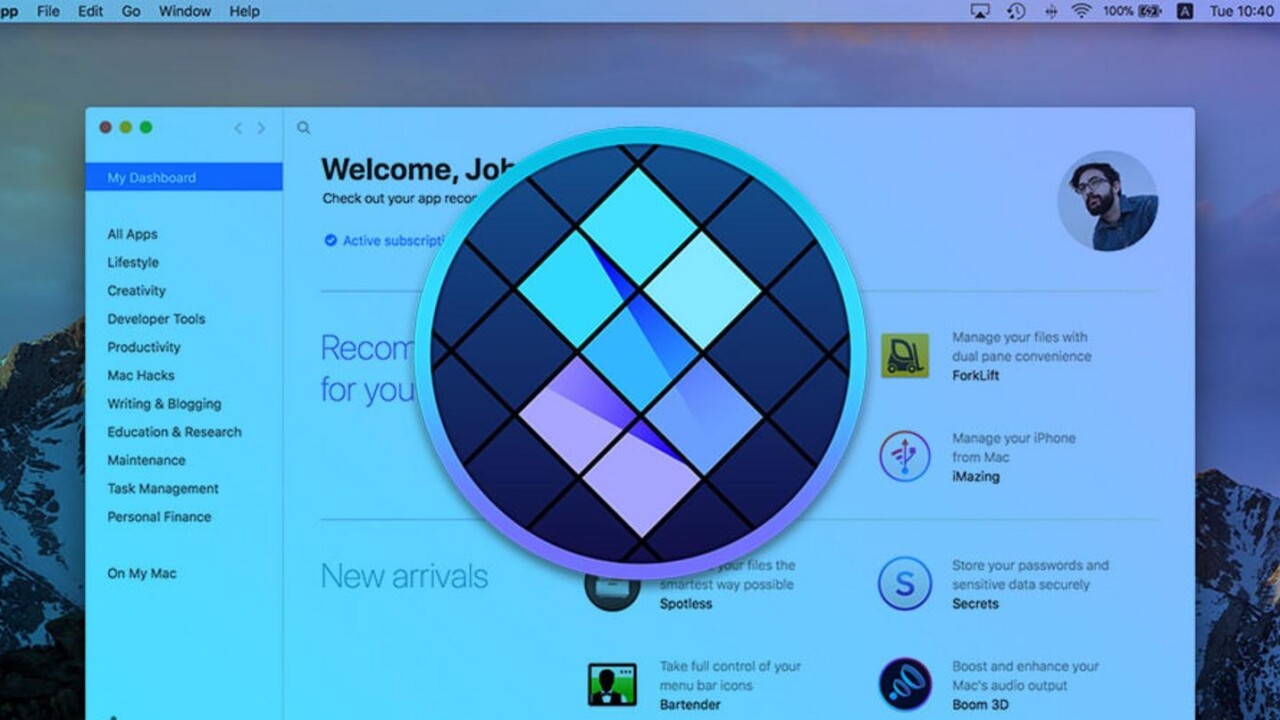Select Developer Tools category
The height and width of the screenshot is (720, 1280).
(x=156, y=319)
